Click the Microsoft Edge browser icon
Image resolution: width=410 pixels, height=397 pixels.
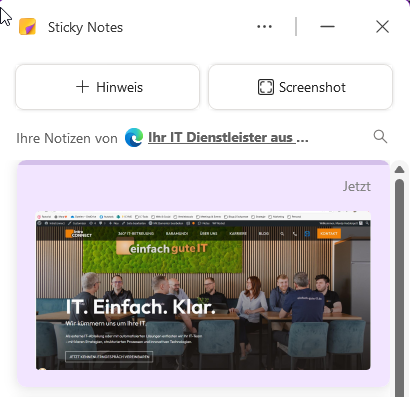click(x=134, y=137)
